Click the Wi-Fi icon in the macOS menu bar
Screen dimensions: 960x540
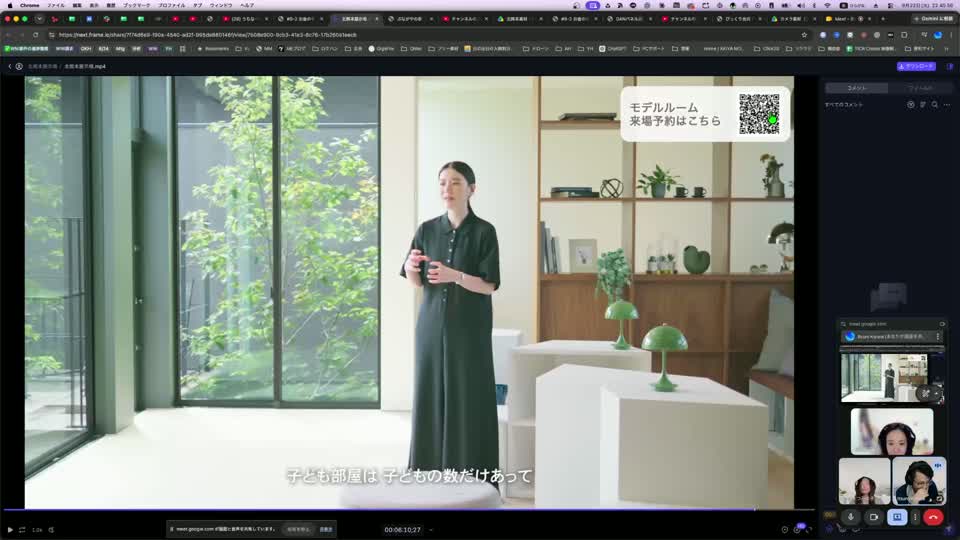pos(828,5)
